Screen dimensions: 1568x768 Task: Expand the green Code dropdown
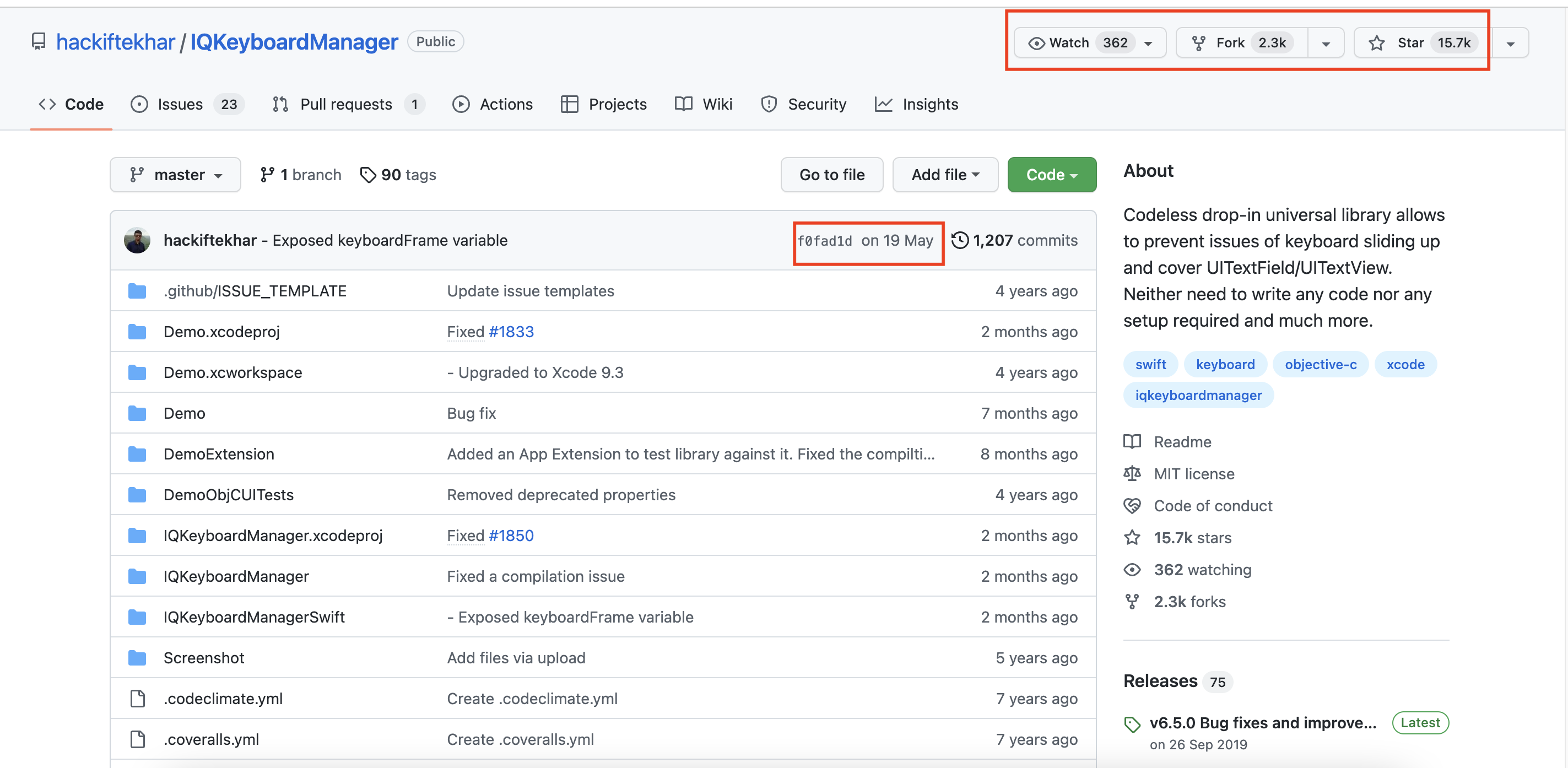(x=1051, y=175)
